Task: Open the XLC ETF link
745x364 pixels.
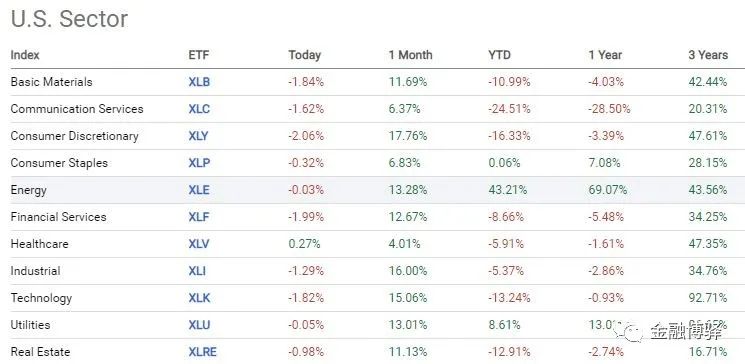Action: (x=199, y=109)
